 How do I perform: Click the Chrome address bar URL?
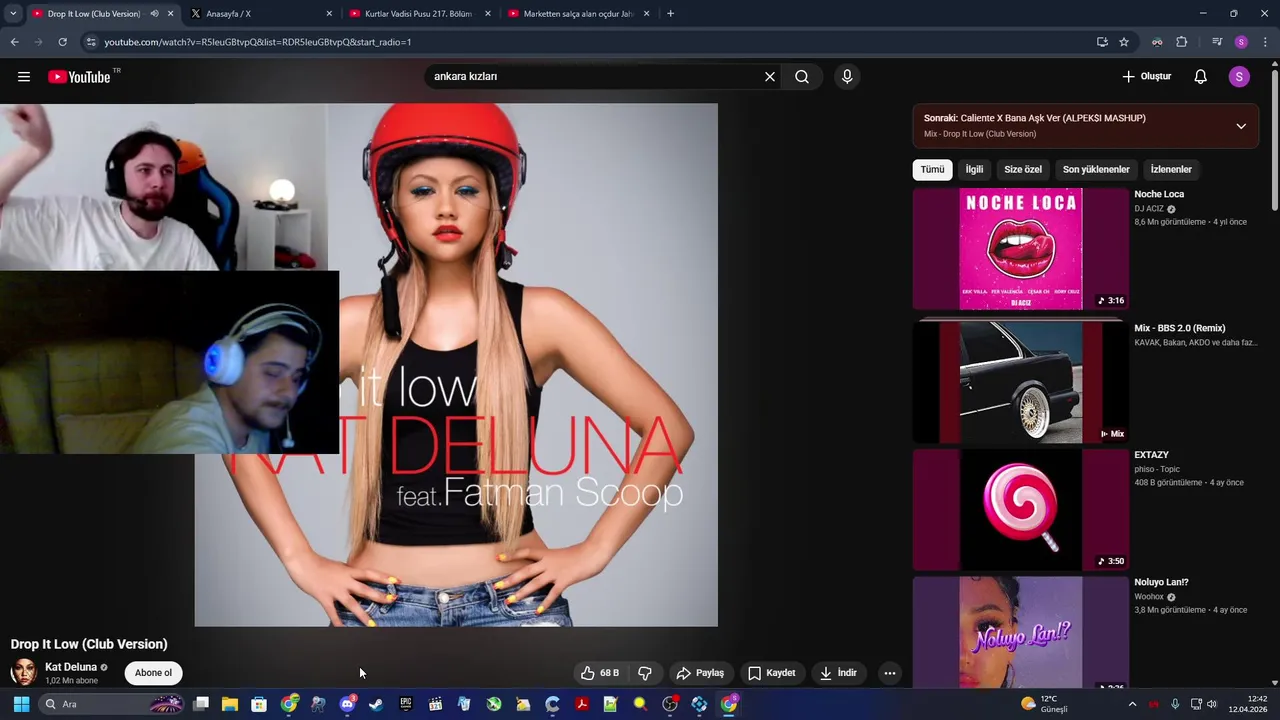pos(258,42)
